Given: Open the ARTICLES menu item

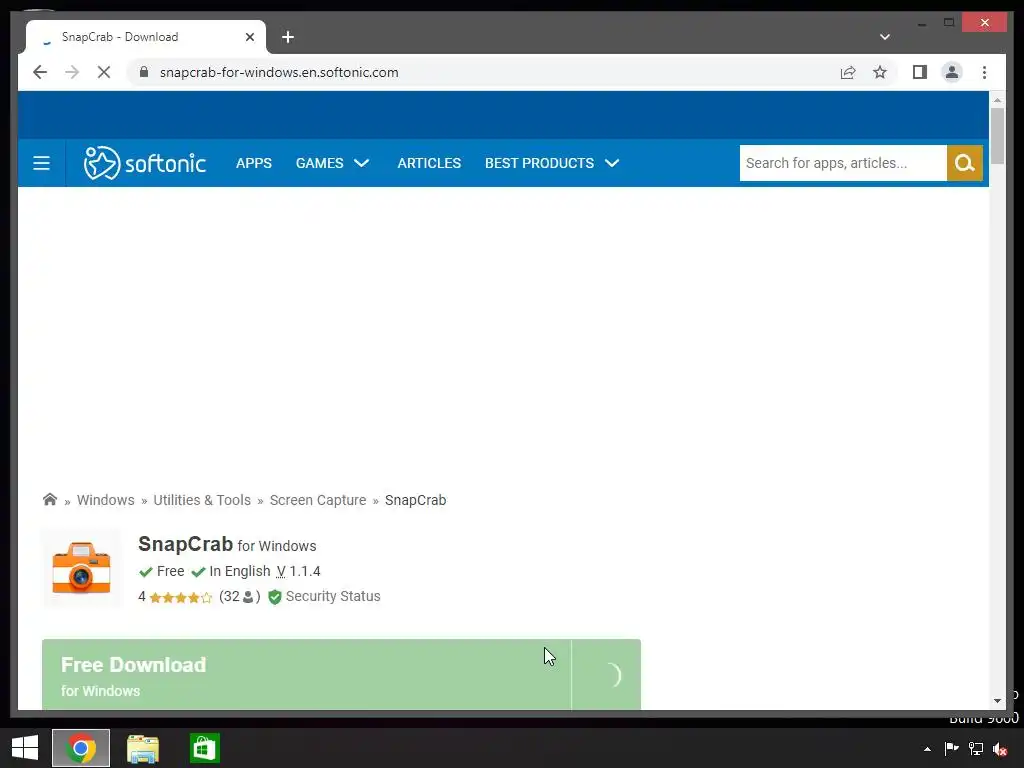Looking at the screenshot, I should tap(429, 163).
